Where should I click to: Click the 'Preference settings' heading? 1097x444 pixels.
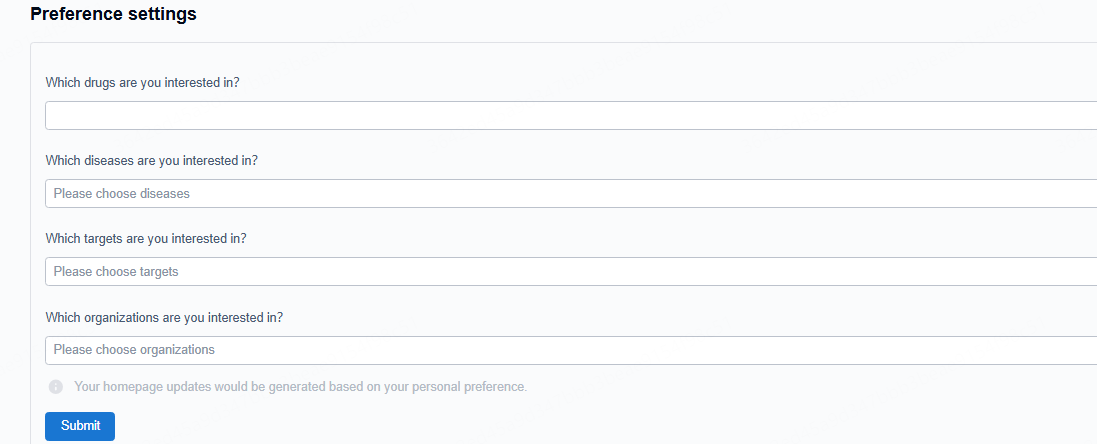coord(113,14)
